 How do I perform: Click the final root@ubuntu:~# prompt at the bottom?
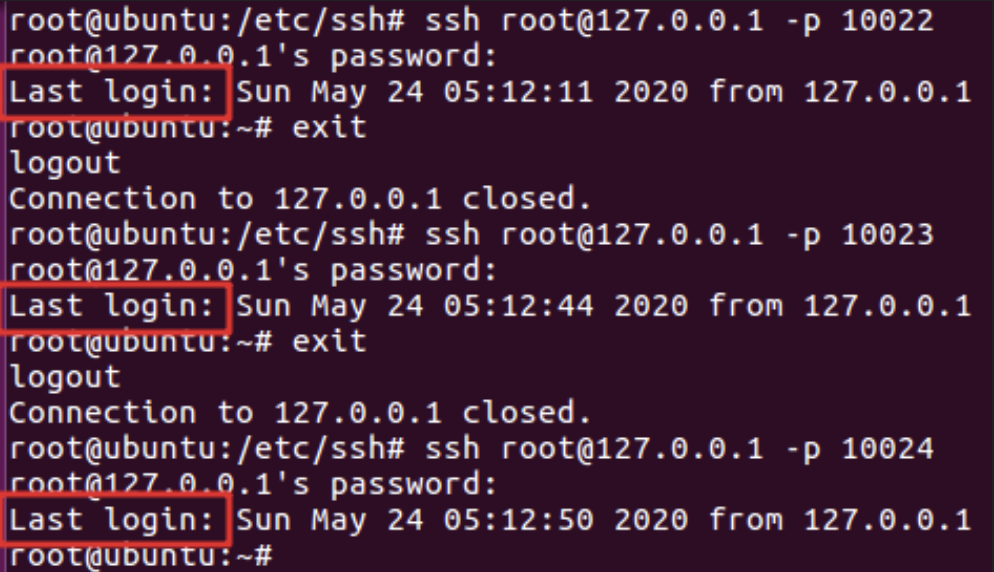point(141,556)
